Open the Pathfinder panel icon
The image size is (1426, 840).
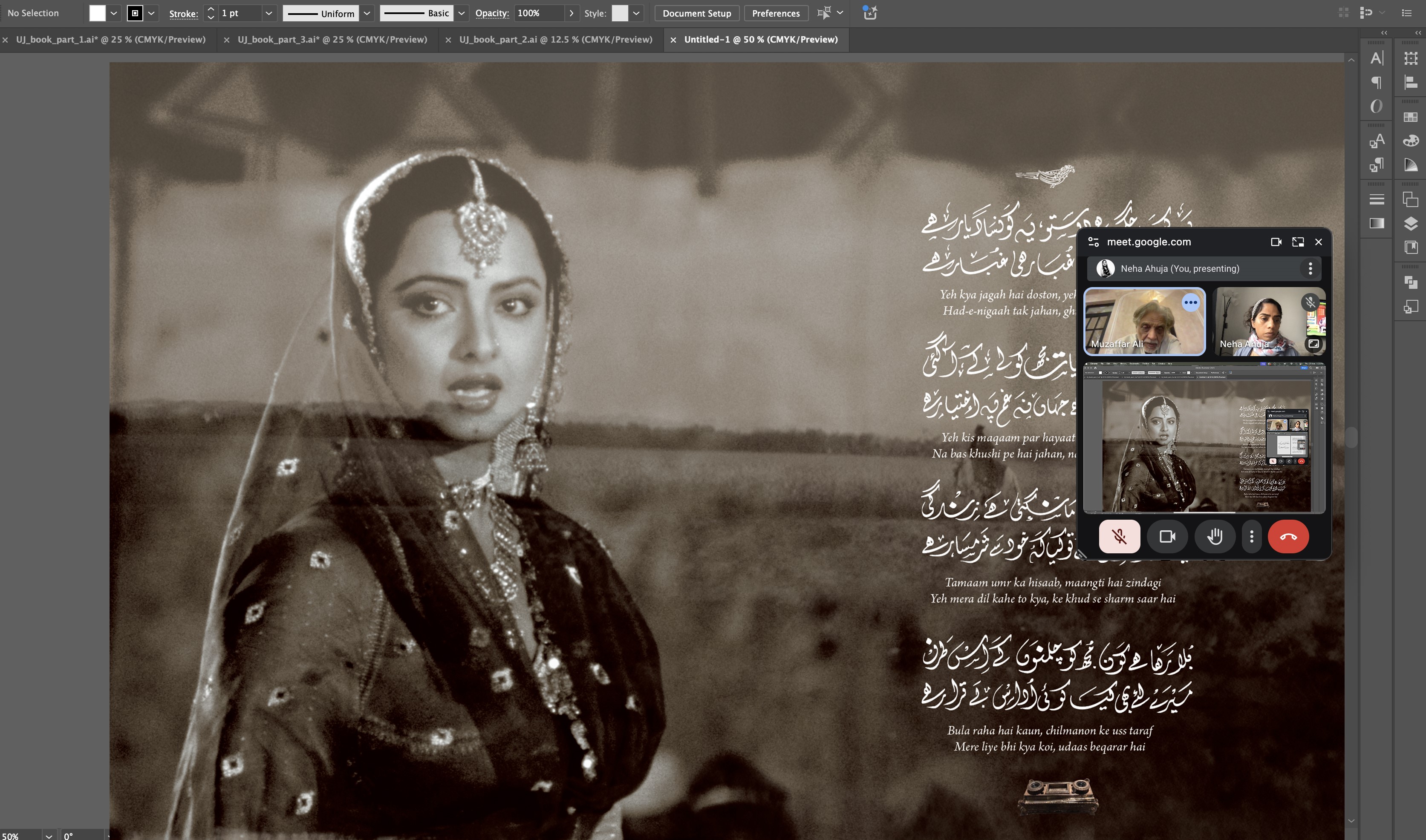1411,282
